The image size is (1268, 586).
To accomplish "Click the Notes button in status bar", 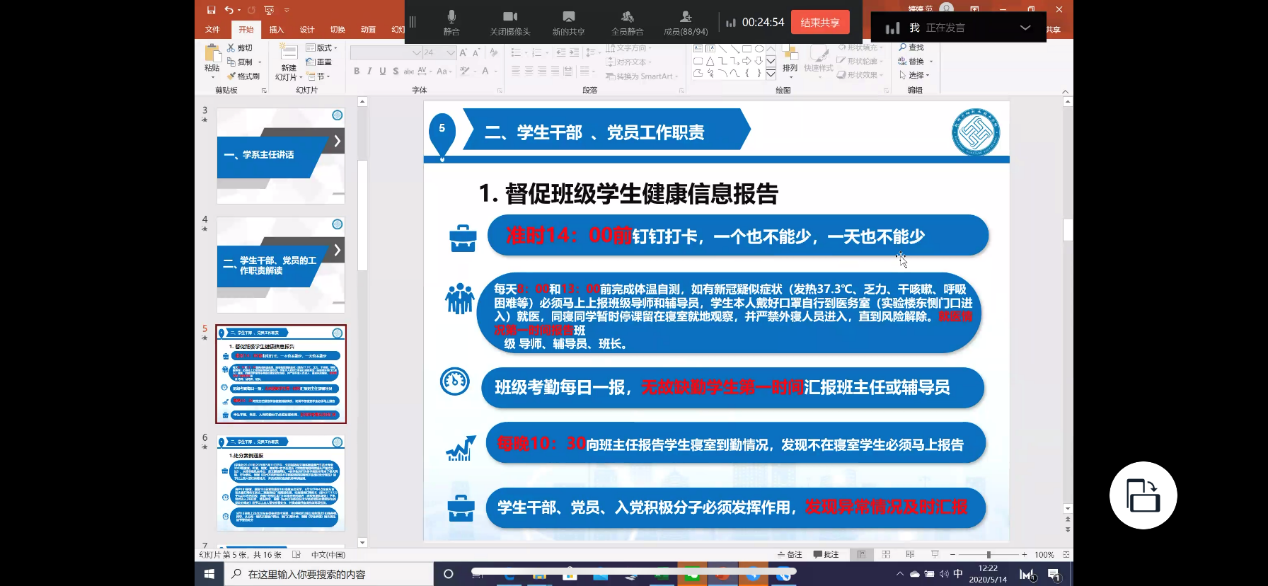I will 791,554.
